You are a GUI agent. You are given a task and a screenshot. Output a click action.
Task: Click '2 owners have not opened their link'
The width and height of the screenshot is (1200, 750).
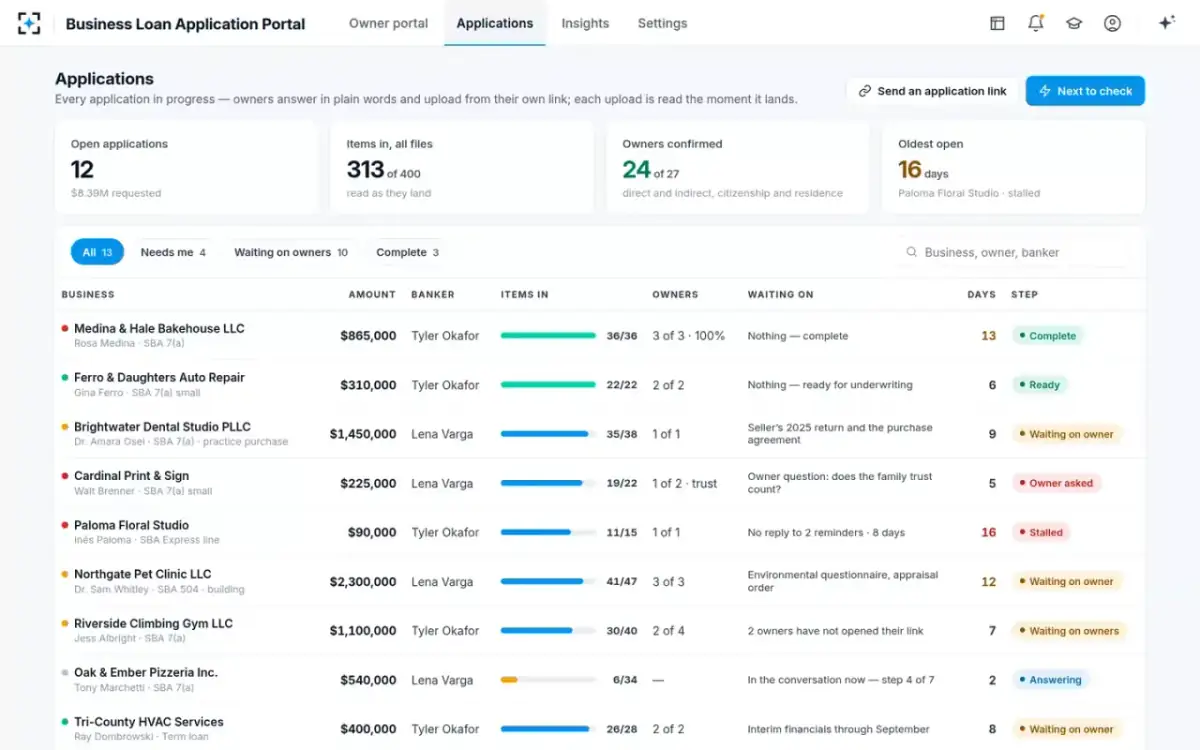point(836,631)
